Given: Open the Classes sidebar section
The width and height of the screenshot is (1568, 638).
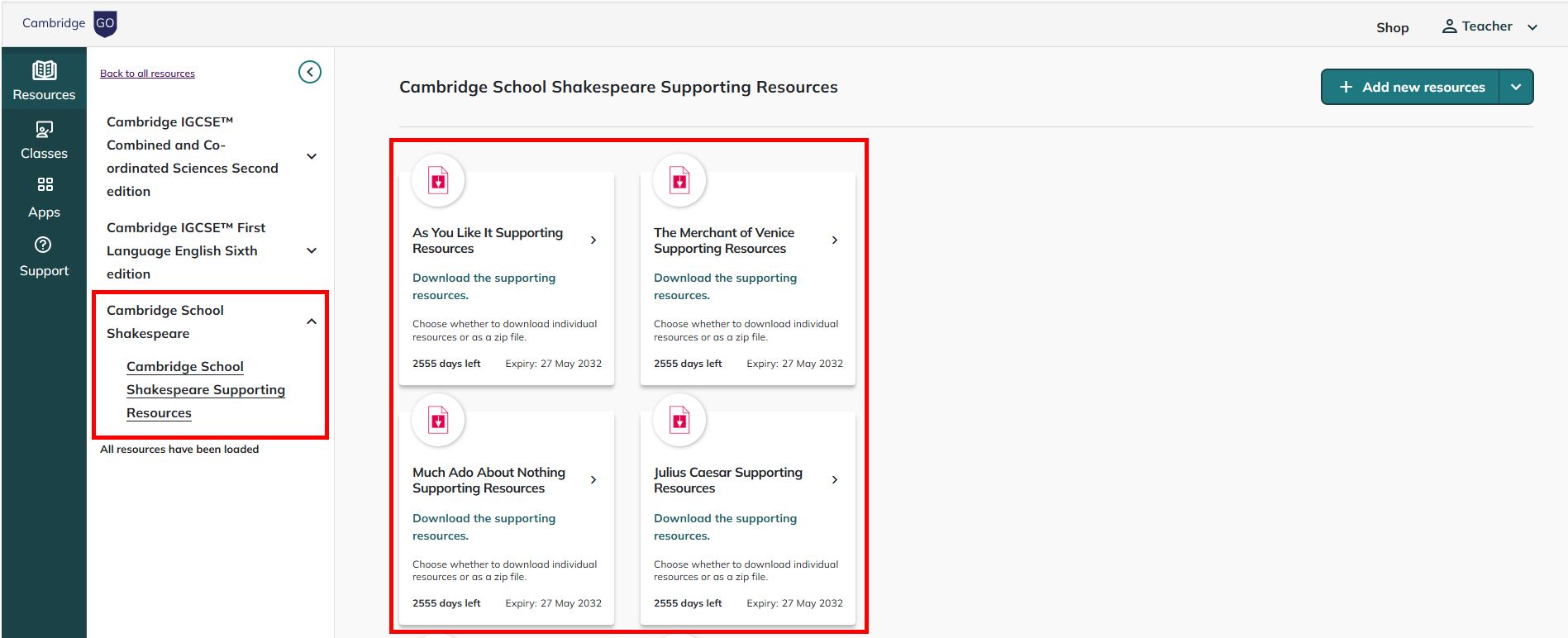Looking at the screenshot, I should click(x=44, y=140).
